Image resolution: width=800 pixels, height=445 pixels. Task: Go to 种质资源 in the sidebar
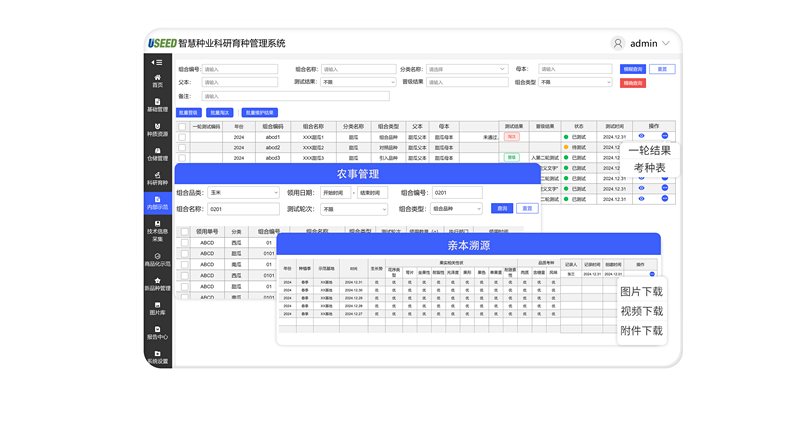point(157,129)
